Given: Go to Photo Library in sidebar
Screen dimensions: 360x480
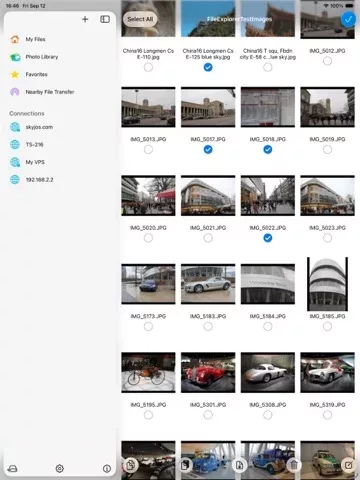Looking at the screenshot, I should tap(42, 57).
